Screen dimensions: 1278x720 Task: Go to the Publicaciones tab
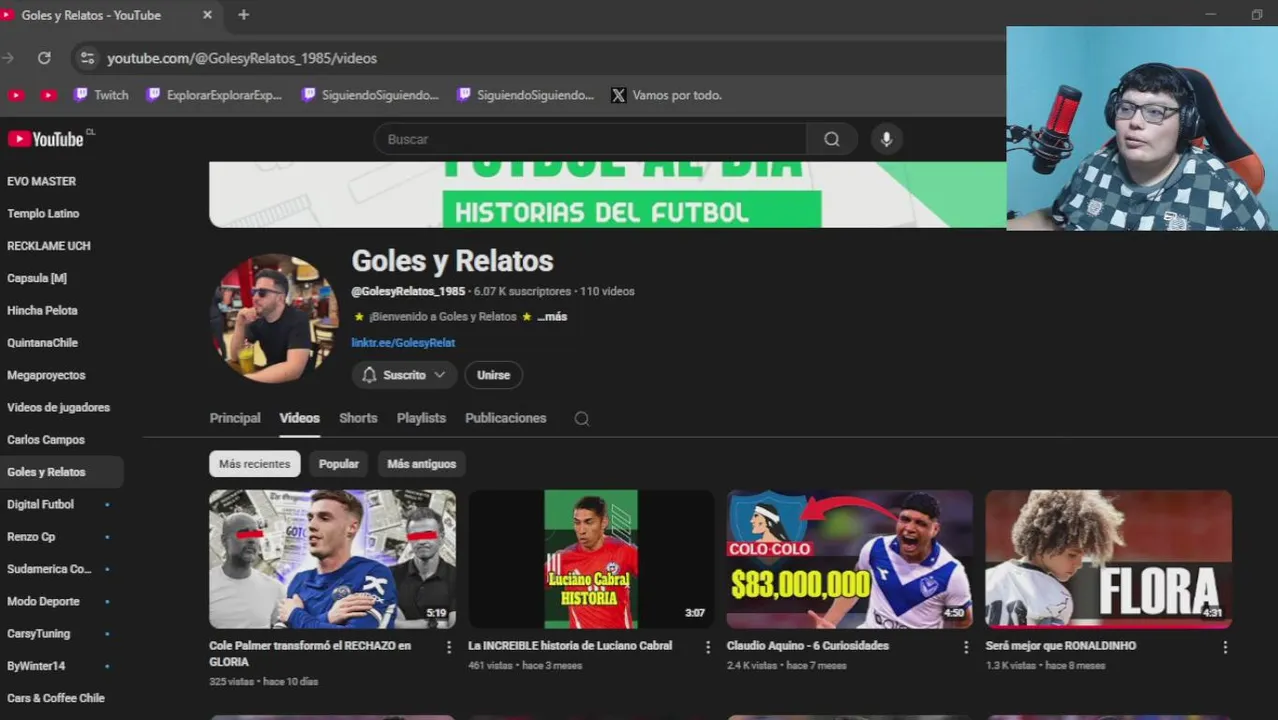pos(506,418)
